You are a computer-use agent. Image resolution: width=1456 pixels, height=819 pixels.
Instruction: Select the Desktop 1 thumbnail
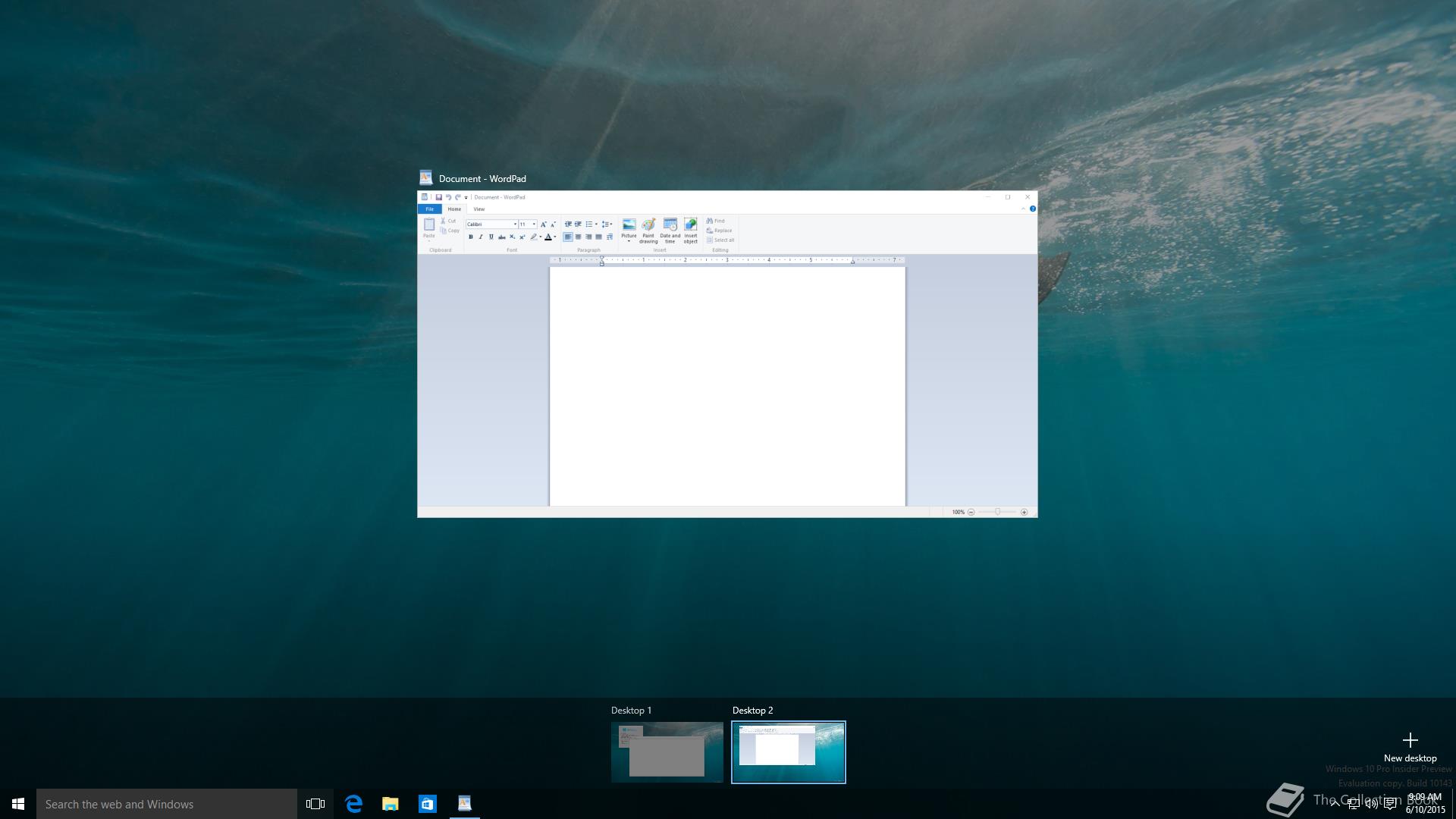tap(667, 752)
